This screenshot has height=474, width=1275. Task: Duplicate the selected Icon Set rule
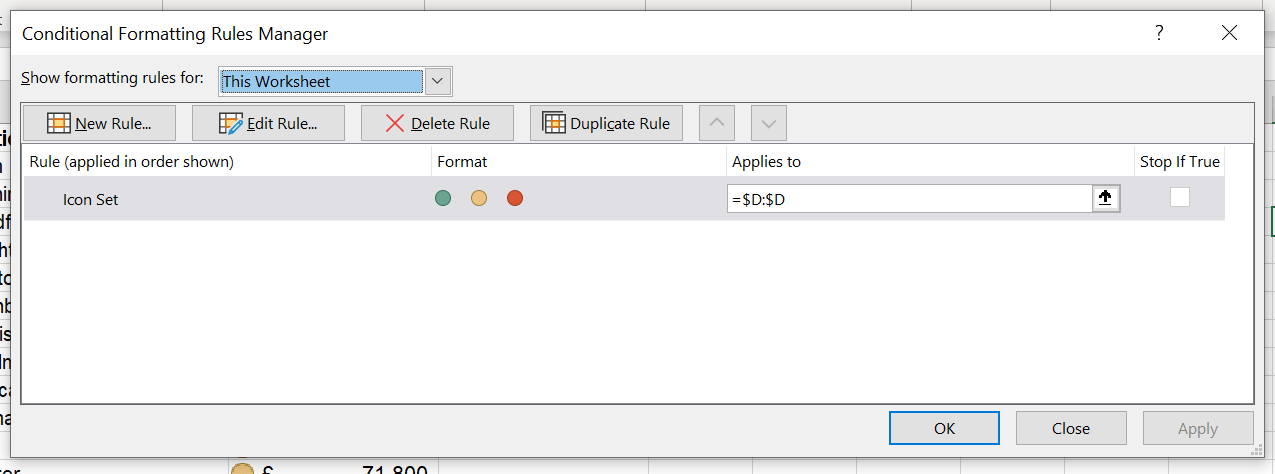tap(606, 123)
